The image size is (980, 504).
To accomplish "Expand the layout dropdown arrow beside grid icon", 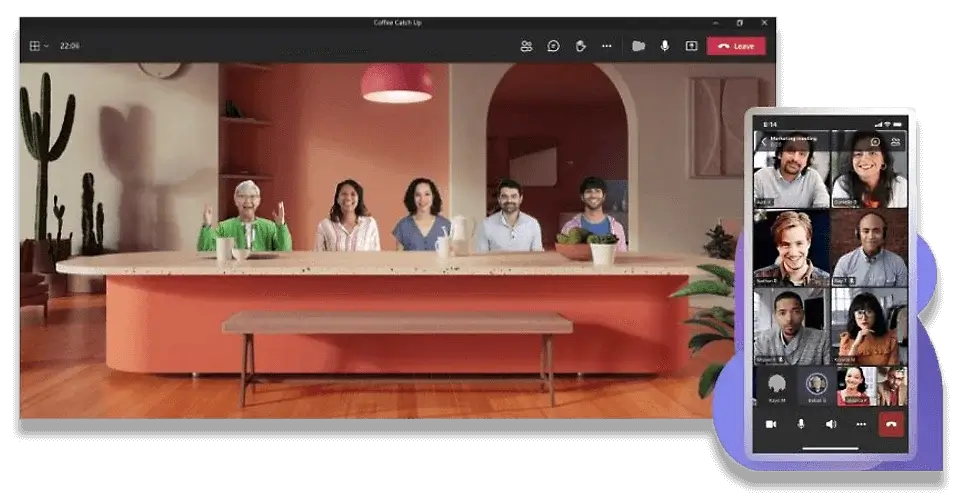I will [x=46, y=46].
